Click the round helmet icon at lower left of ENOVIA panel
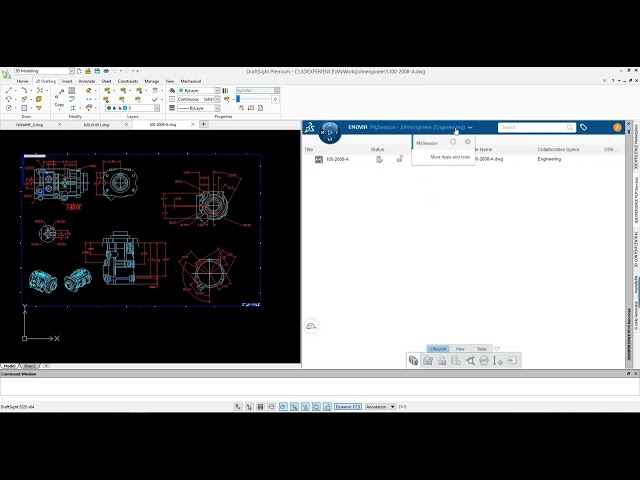Image resolution: width=640 pixels, height=480 pixels. pos(311,326)
